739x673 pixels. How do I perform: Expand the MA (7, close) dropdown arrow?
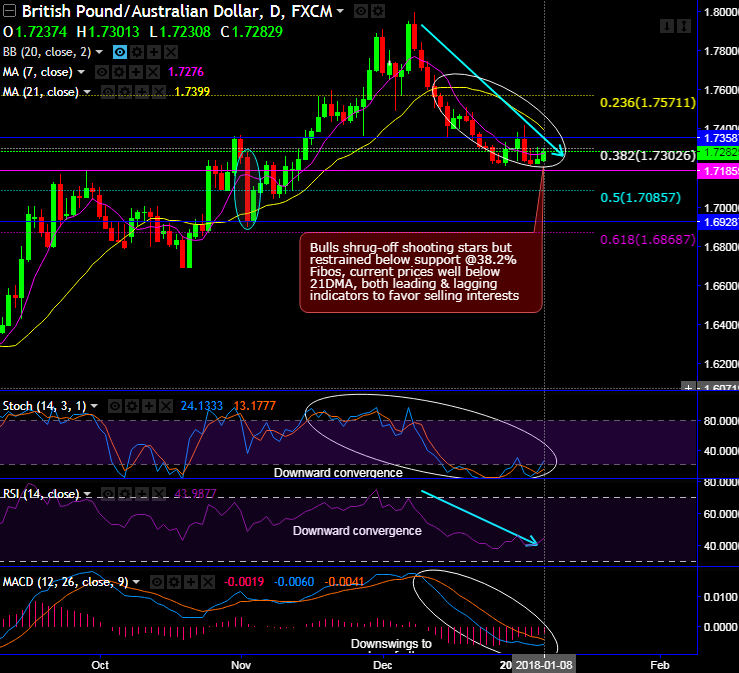tap(81, 72)
